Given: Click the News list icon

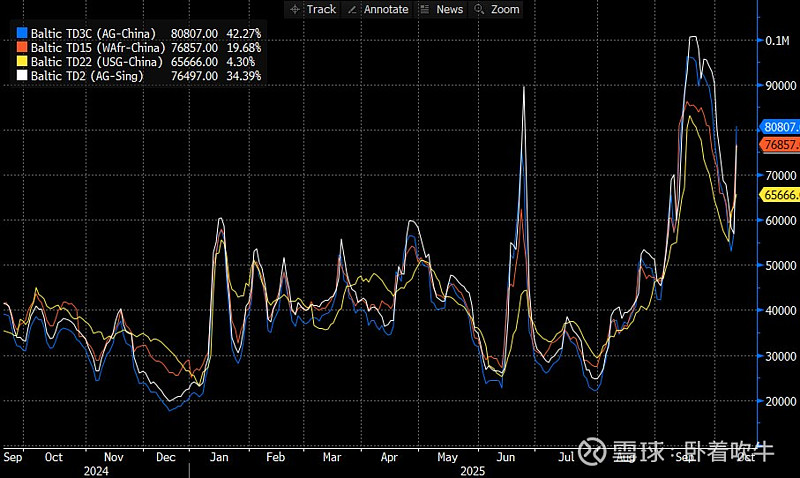Looking at the screenshot, I should [424, 9].
